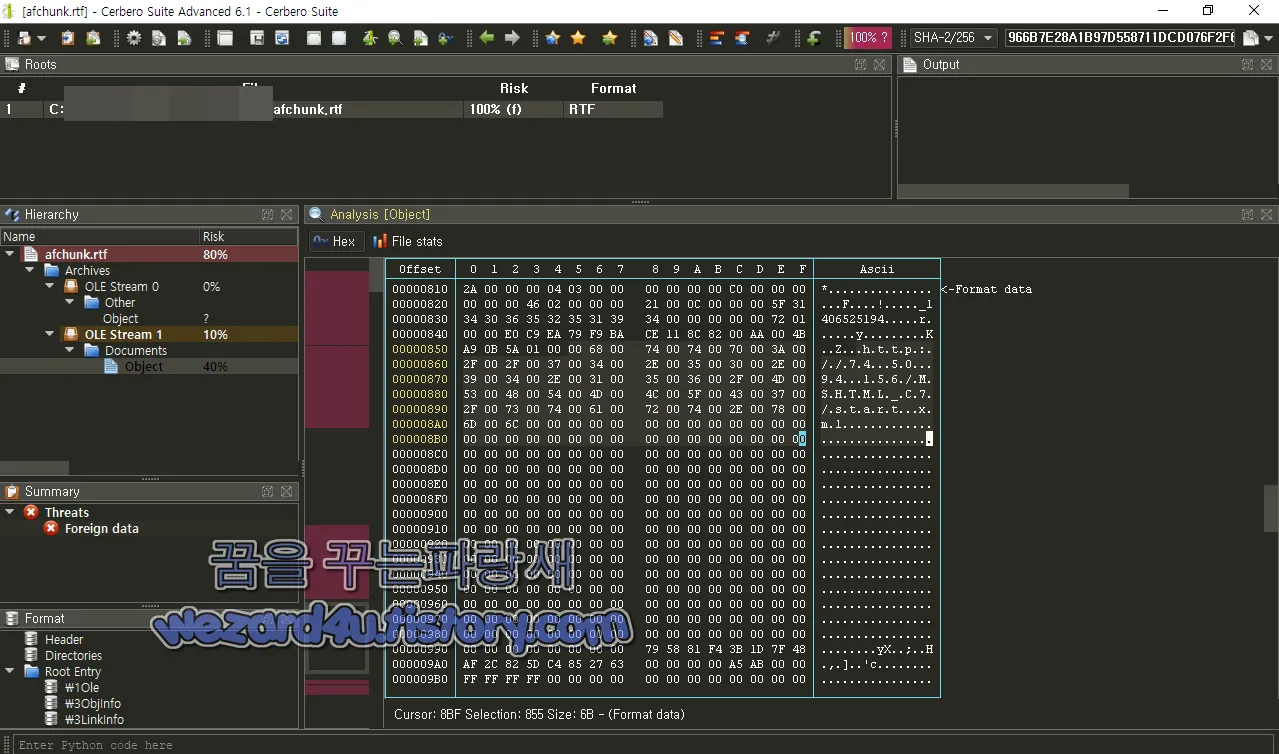Collapse the Root Entry format node

10,671
